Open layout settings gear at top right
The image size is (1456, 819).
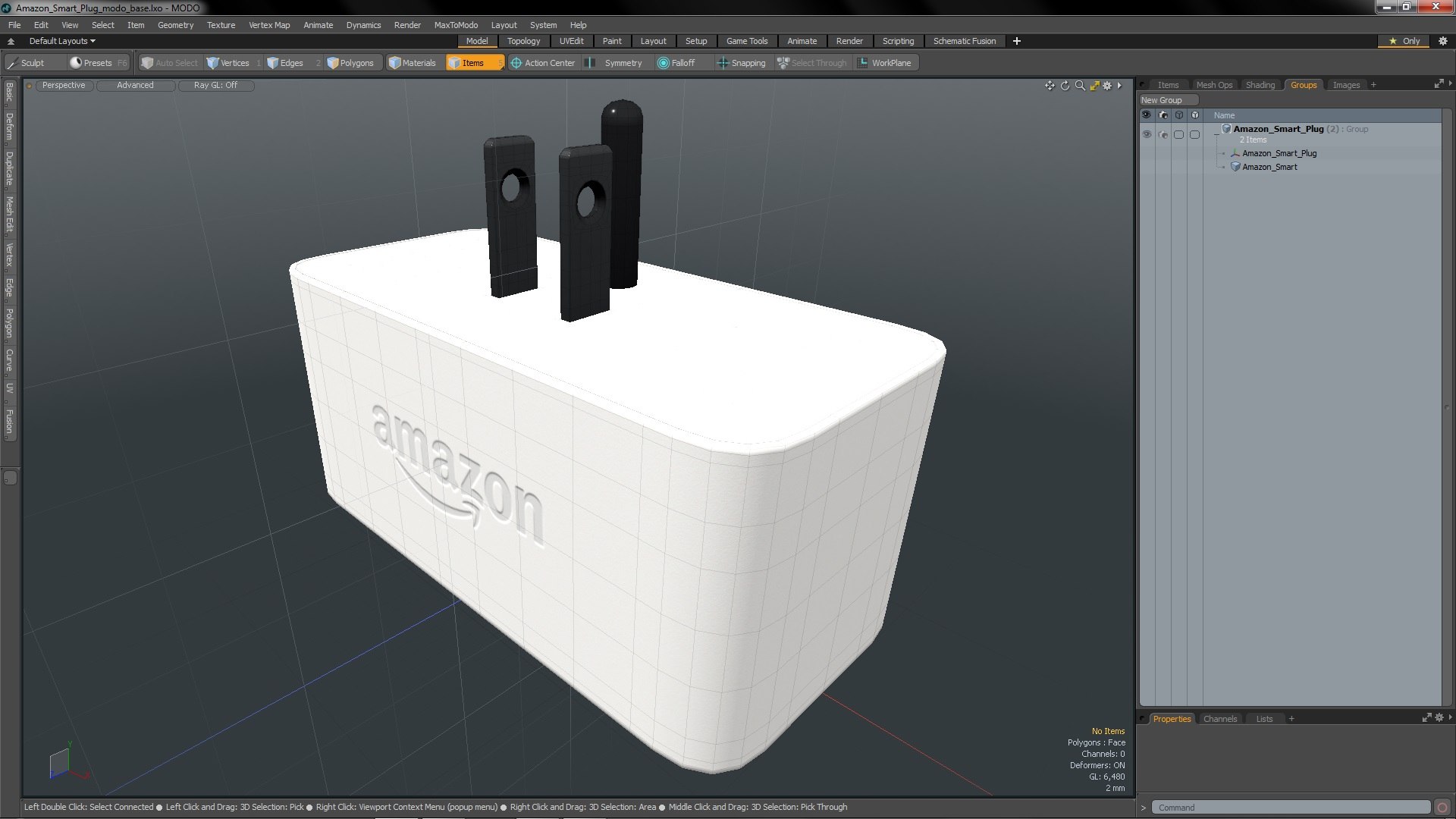tap(1442, 41)
